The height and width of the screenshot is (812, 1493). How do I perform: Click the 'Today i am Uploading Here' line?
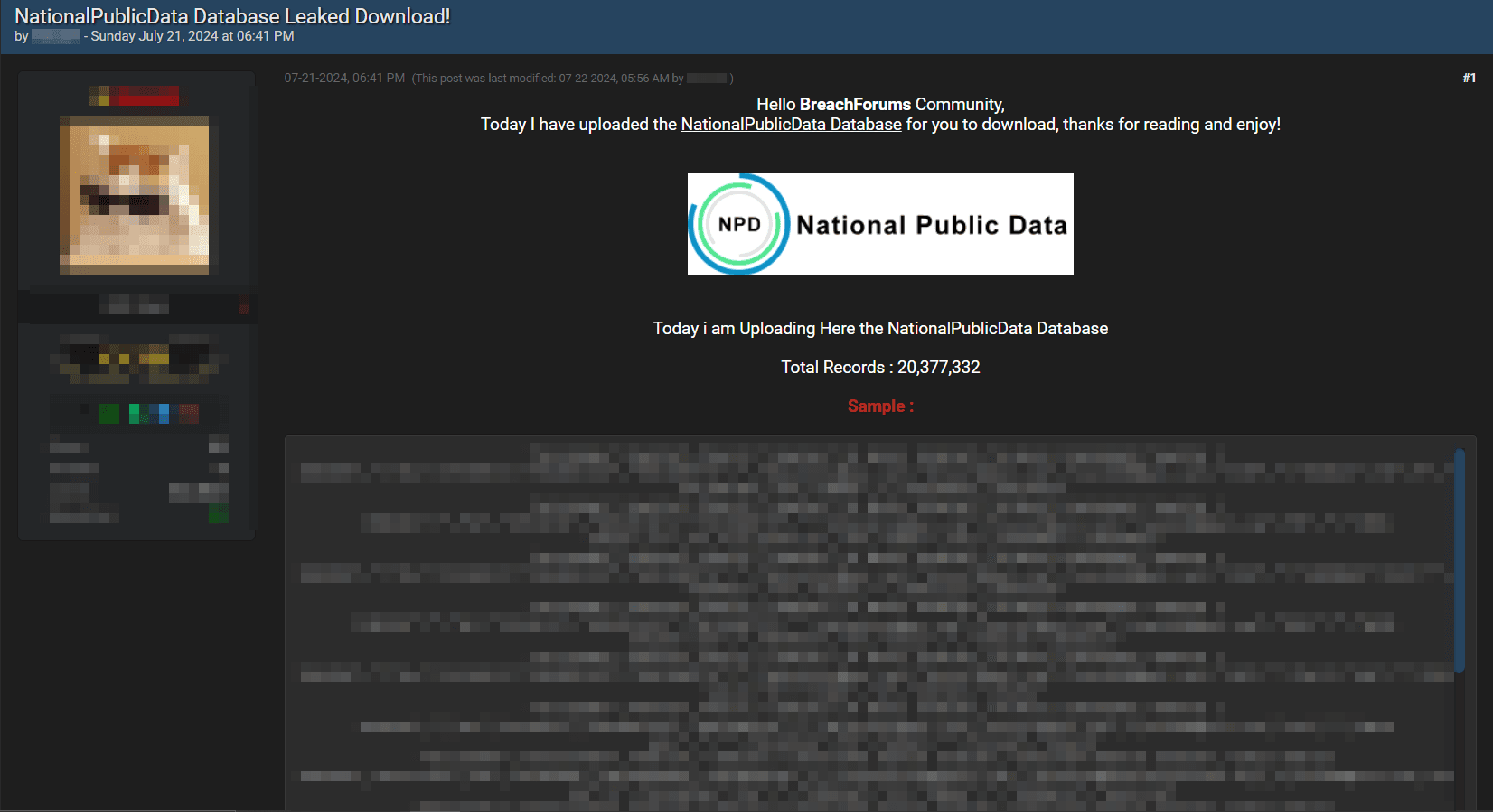[x=880, y=329]
